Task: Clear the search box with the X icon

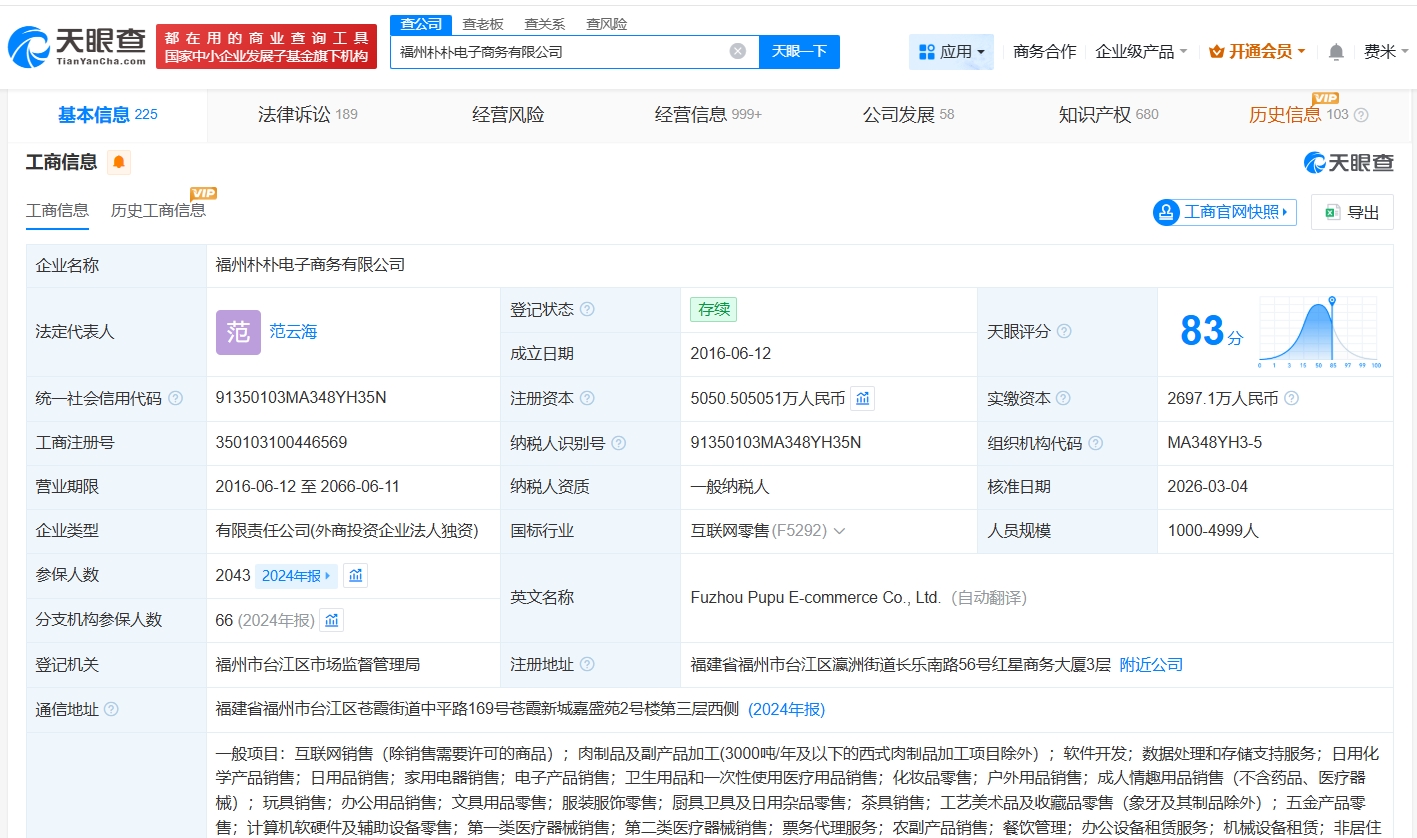Action: 737,51
